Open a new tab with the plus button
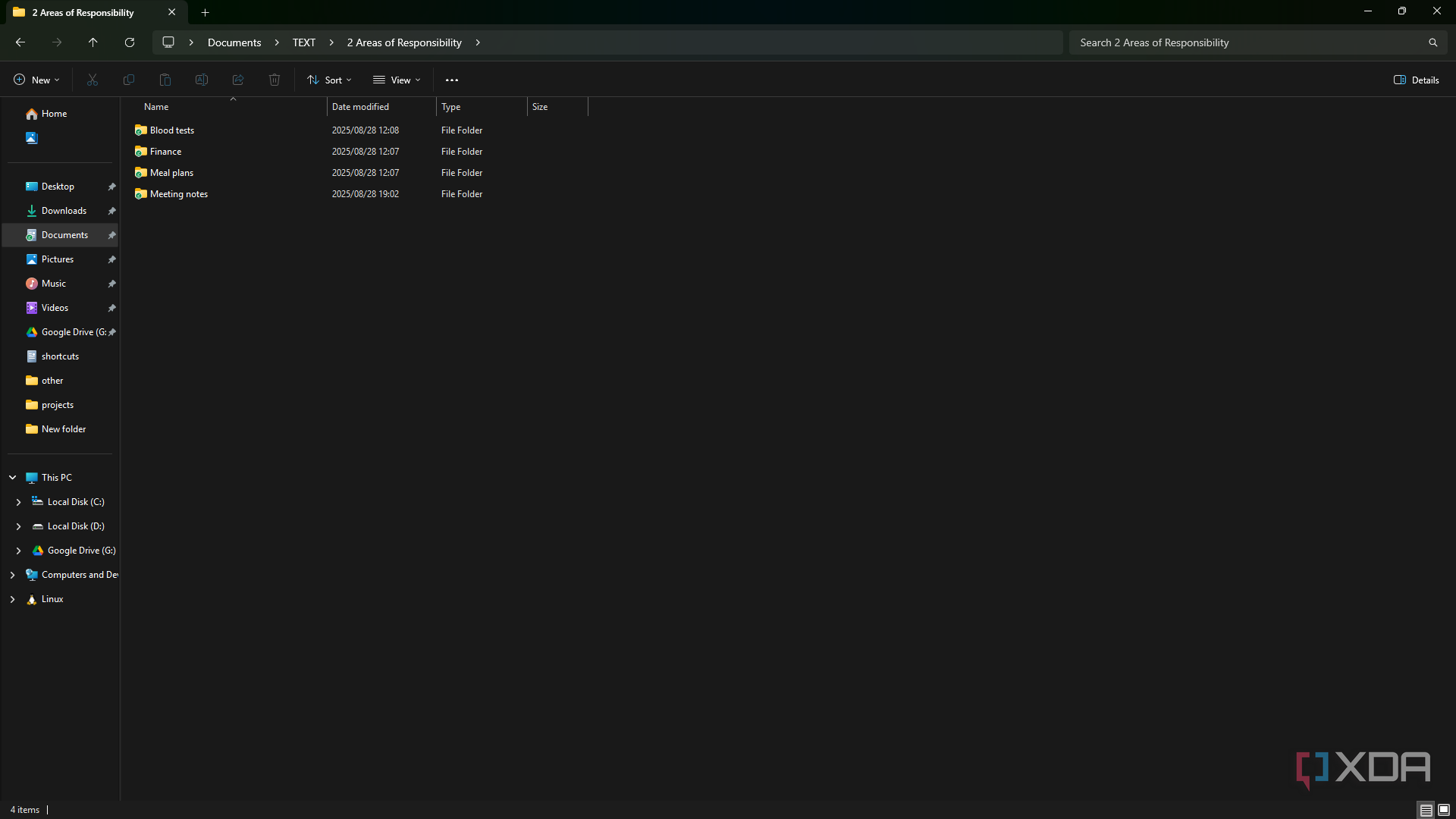 205,12
